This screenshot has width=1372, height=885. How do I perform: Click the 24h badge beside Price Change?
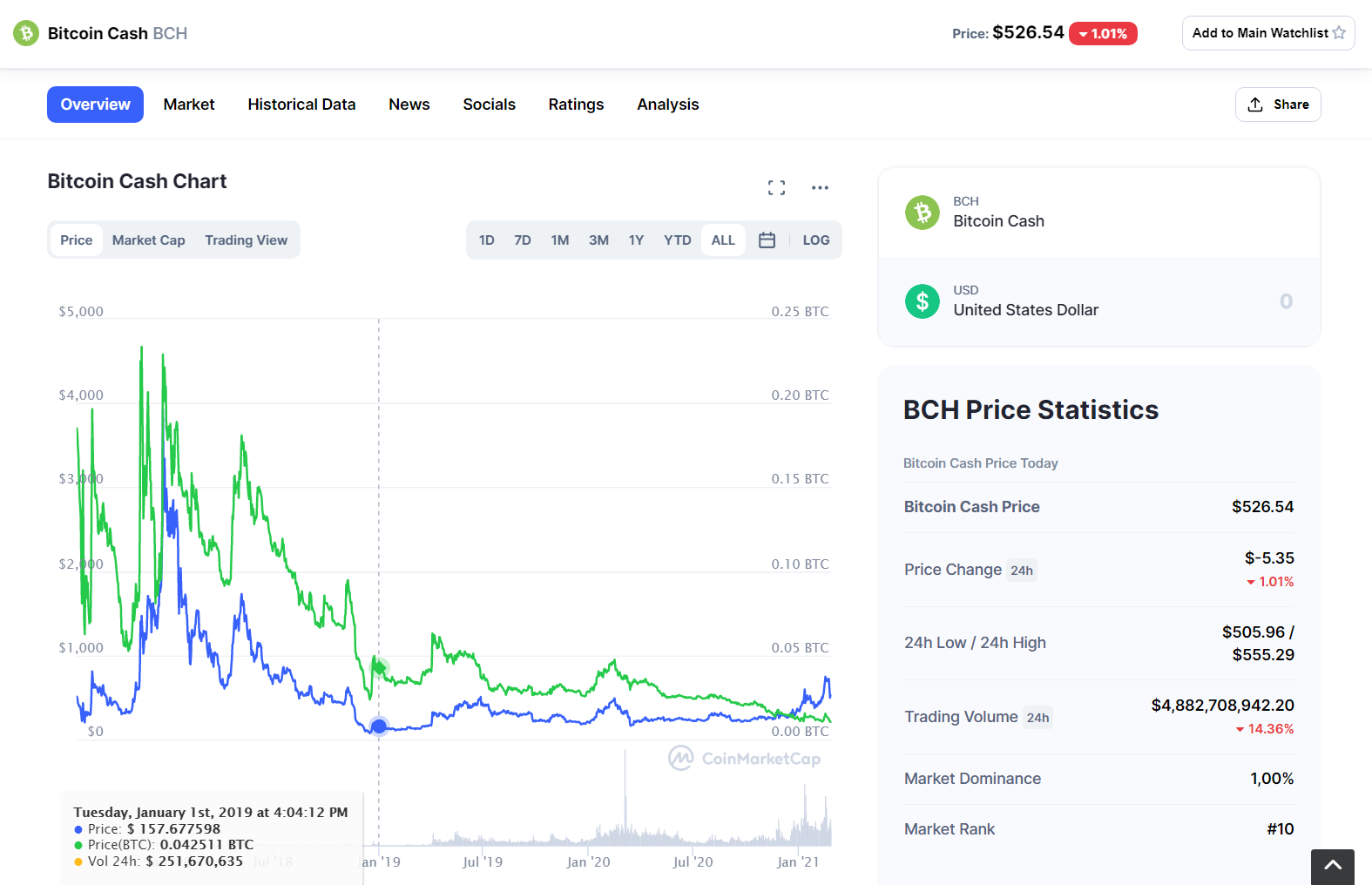[x=1022, y=571]
